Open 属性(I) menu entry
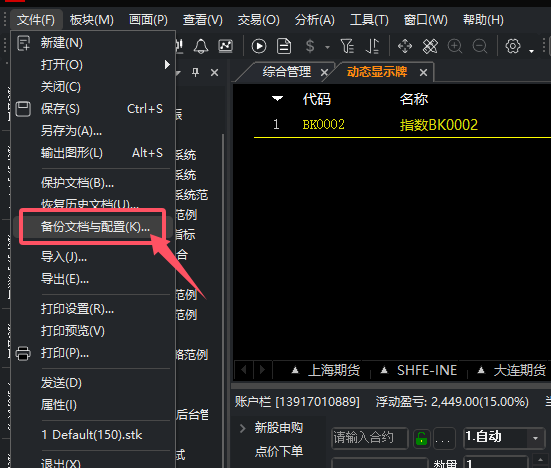551x468 pixels. [93, 405]
